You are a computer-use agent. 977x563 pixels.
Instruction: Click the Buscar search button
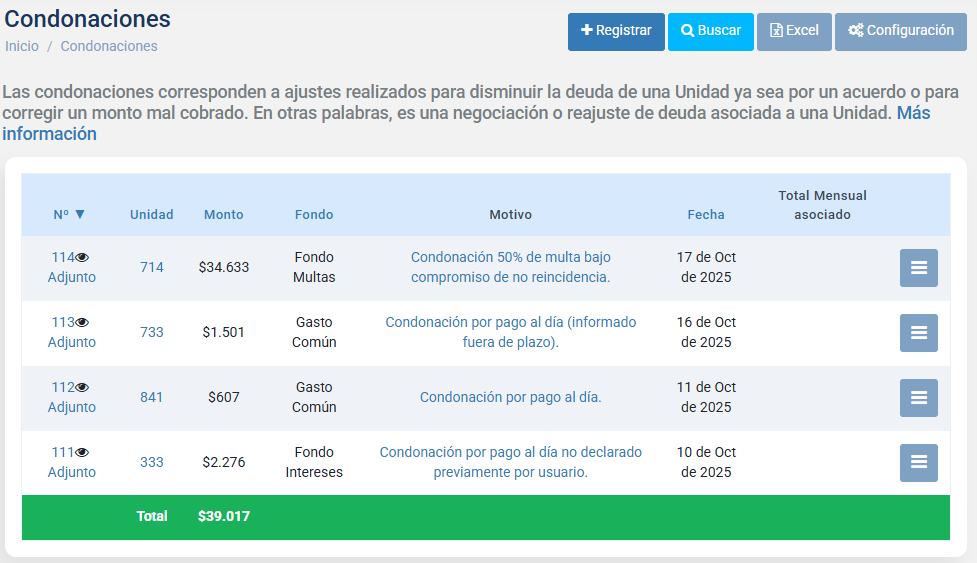click(x=710, y=31)
